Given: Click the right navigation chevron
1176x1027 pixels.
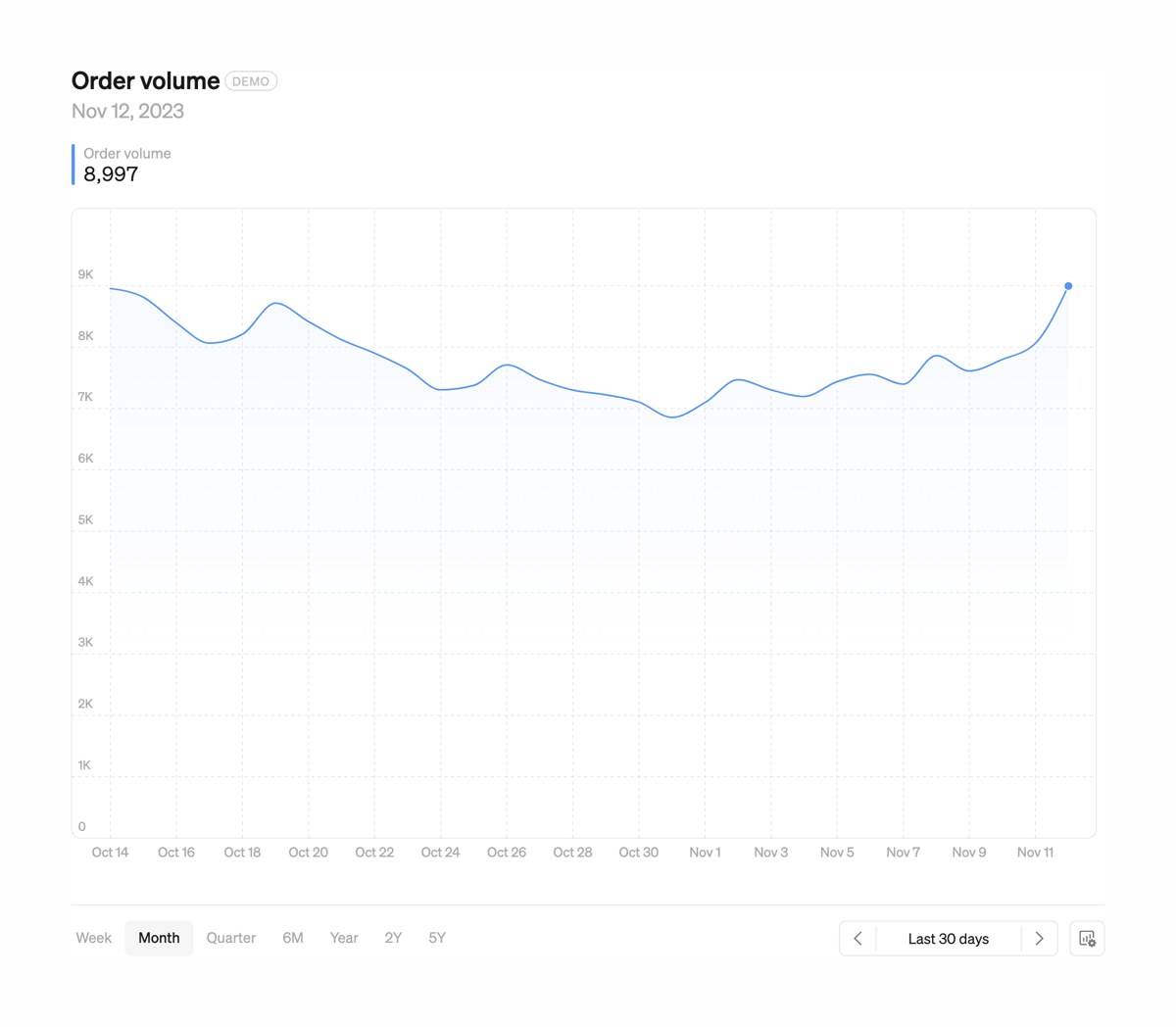Looking at the screenshot, I should tap(1039, 938).
